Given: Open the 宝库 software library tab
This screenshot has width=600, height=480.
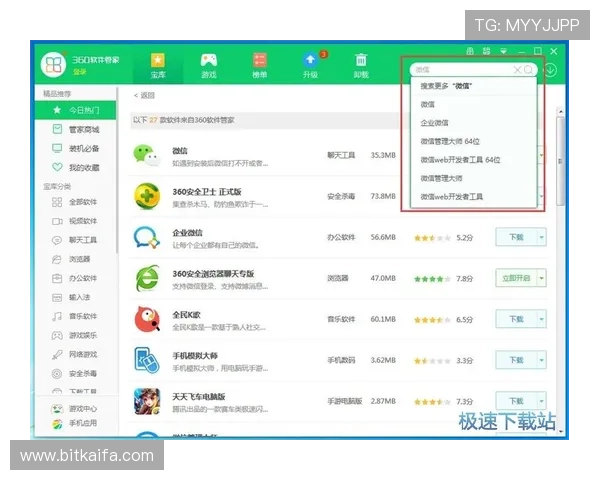Looking at the screenshot, I should coord(158,66).
